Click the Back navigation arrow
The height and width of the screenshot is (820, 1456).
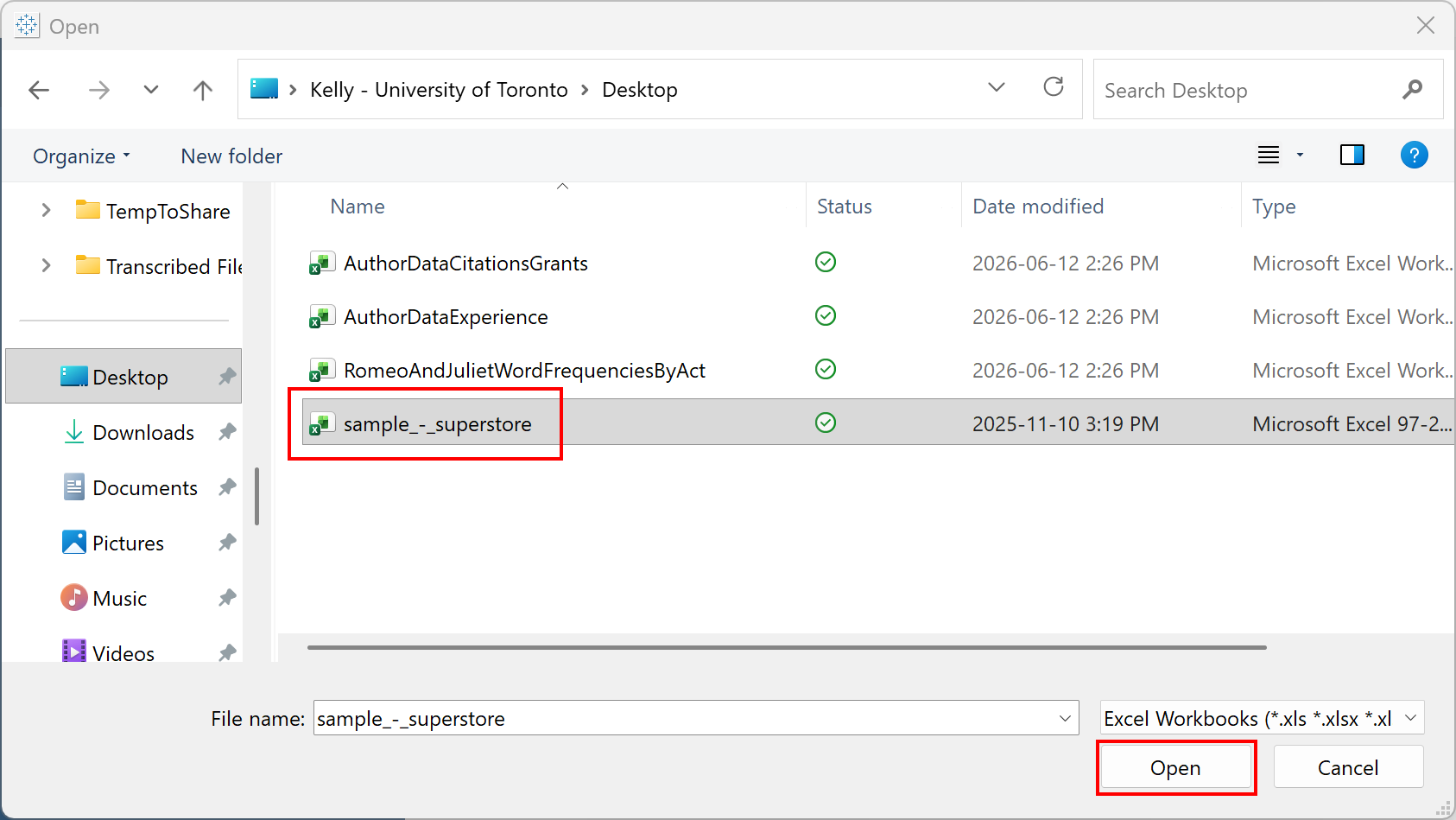[x=39, y=90]
